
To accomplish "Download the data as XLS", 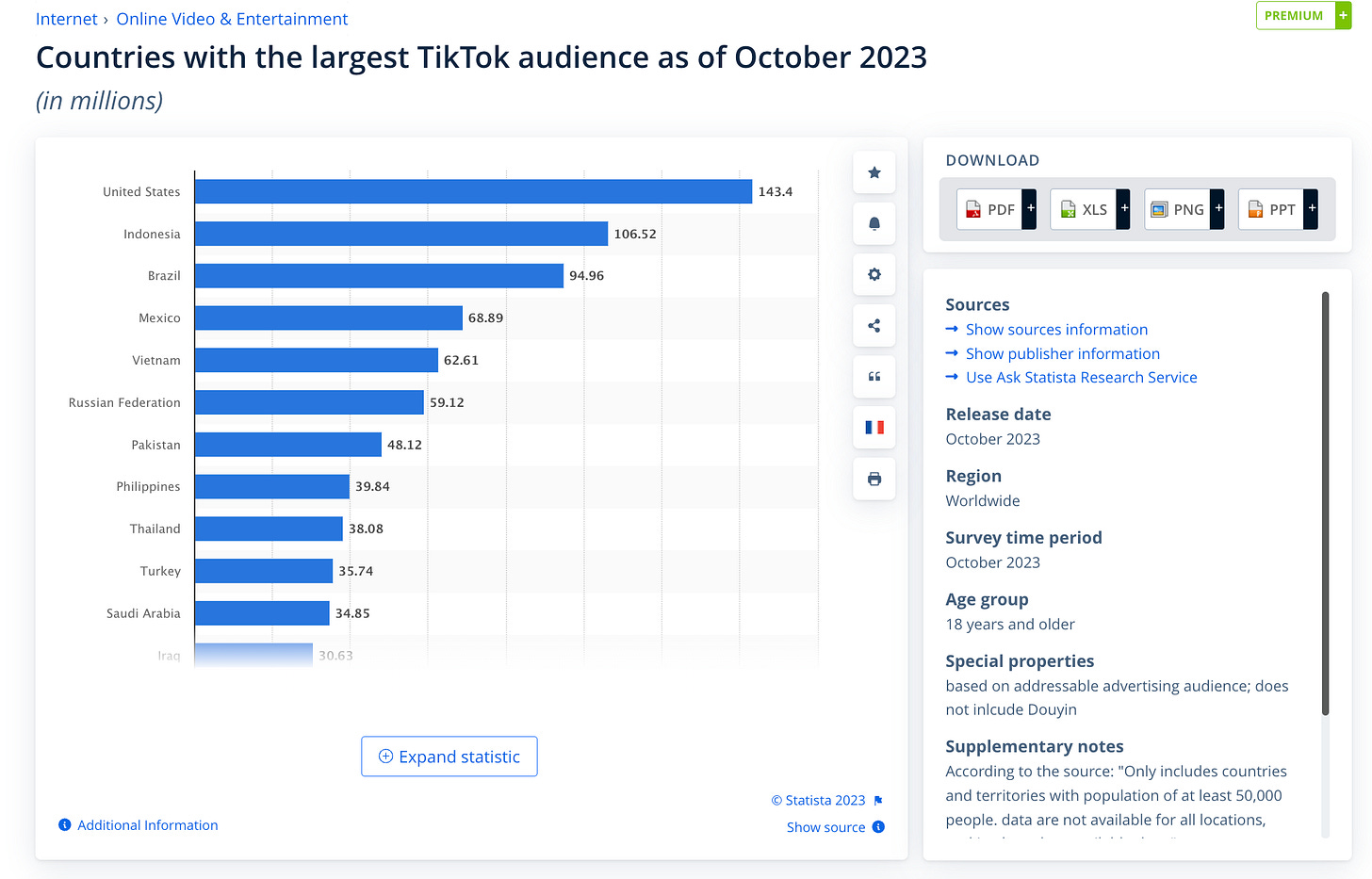I will coord(1083,208).
